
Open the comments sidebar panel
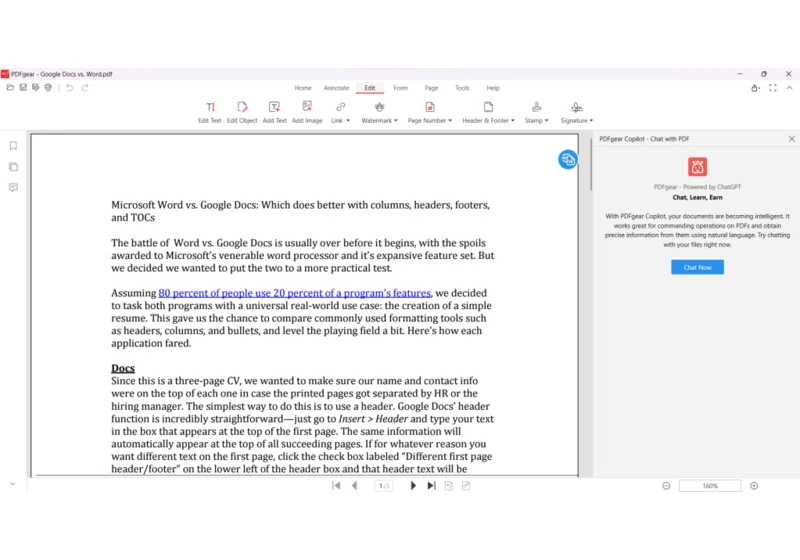click(13, 187)
